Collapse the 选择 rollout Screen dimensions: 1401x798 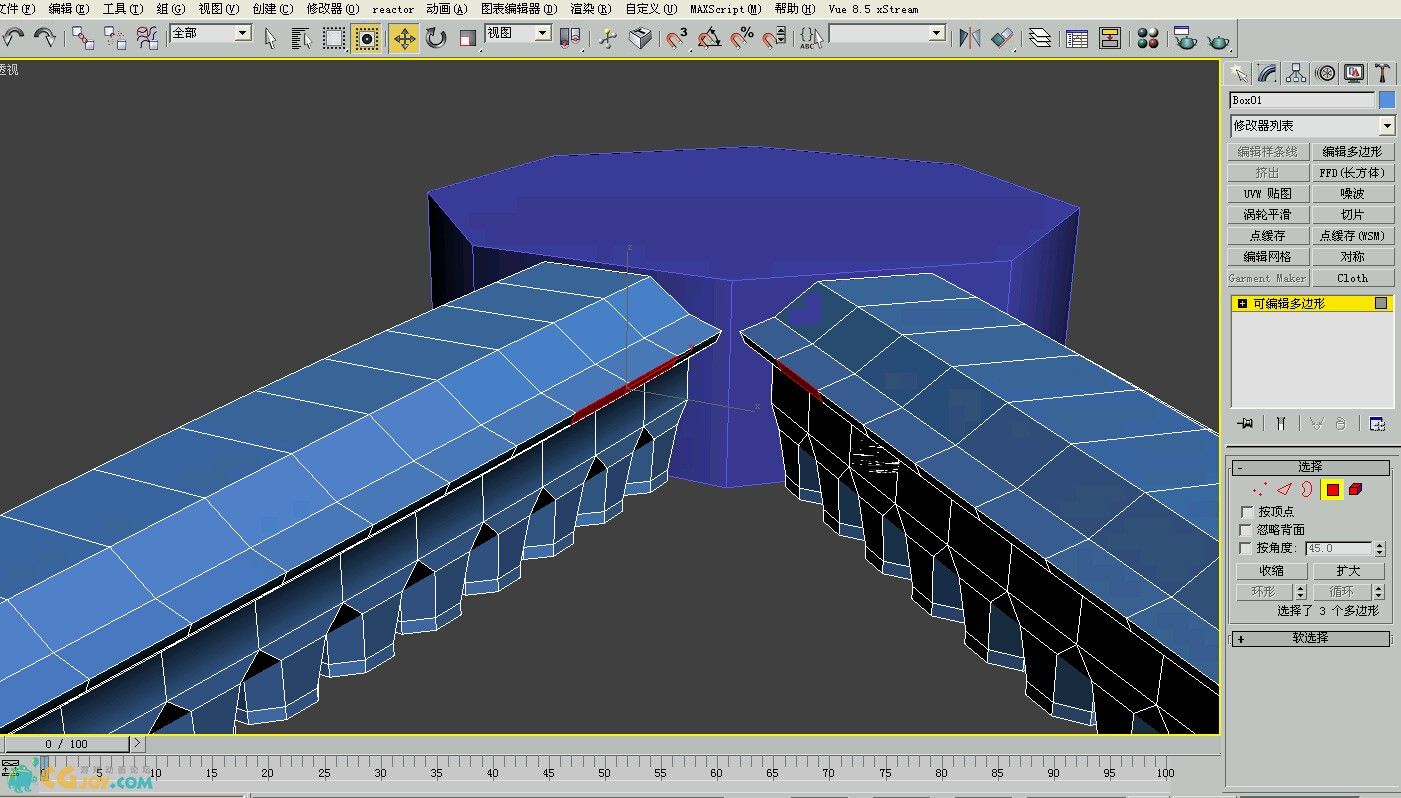[x=1311, y=467]
